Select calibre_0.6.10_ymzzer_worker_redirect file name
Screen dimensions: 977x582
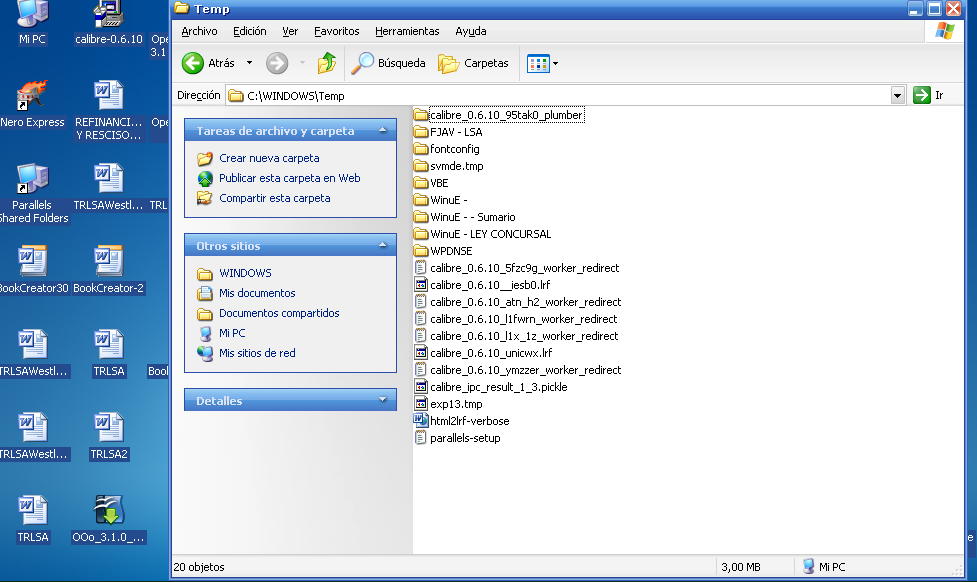click(x=525, y=370)
